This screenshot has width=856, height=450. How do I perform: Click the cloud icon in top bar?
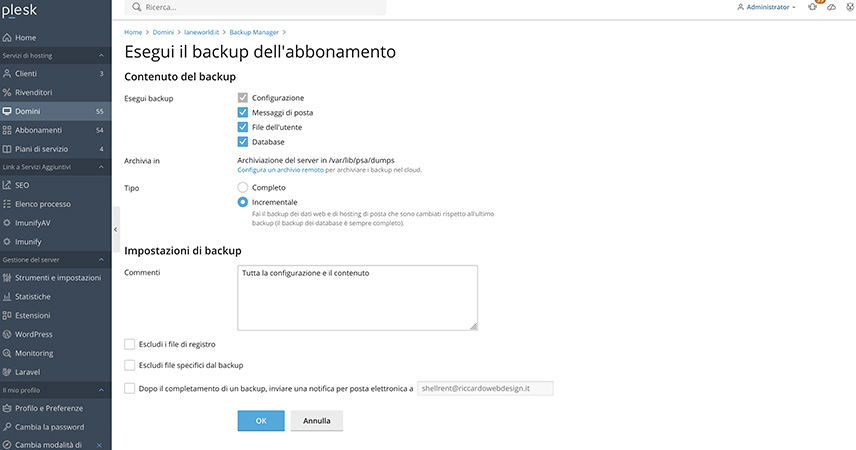tap(831, 7)
